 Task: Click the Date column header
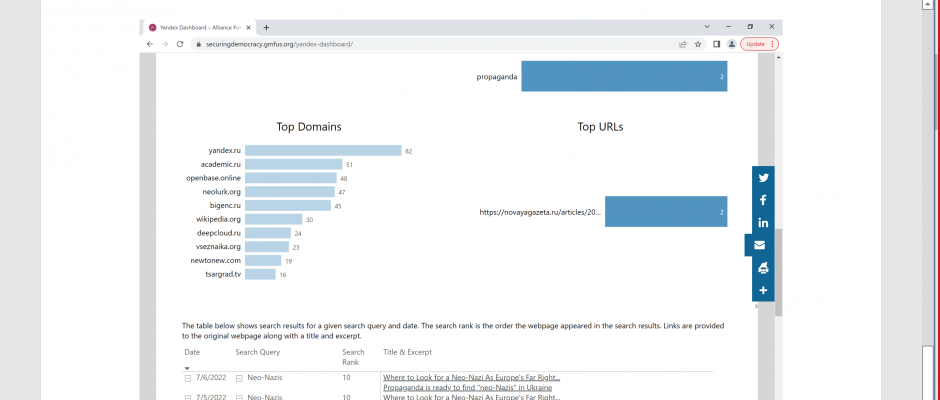[192, 352]
